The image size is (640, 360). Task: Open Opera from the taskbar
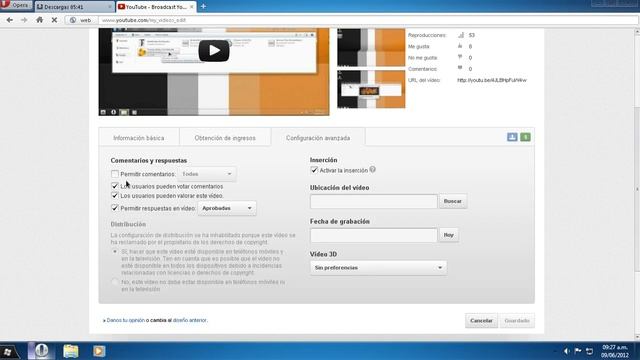[x=41, y=351]
